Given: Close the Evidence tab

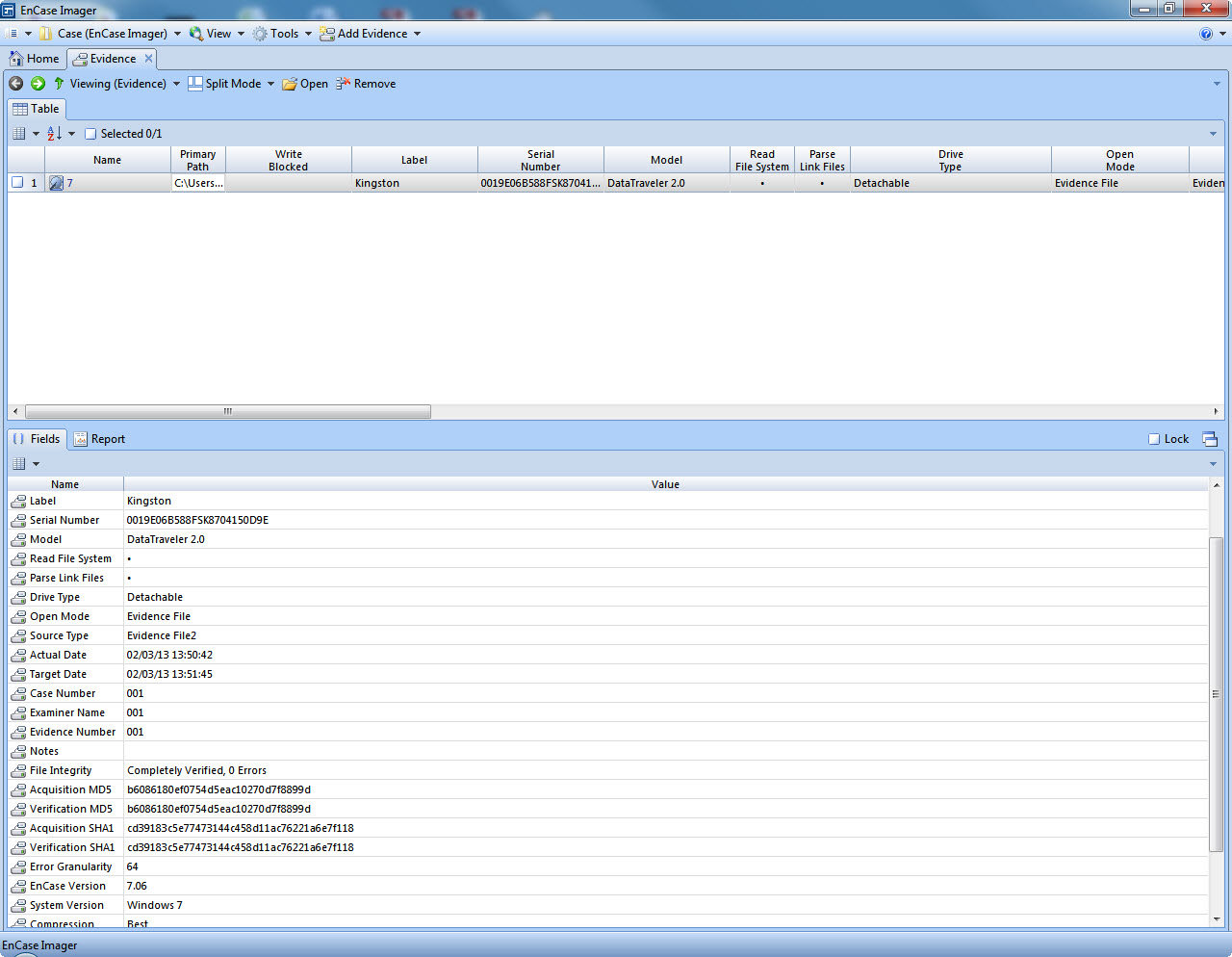Looking at the screenshot, I should click(x=148, y=59).
